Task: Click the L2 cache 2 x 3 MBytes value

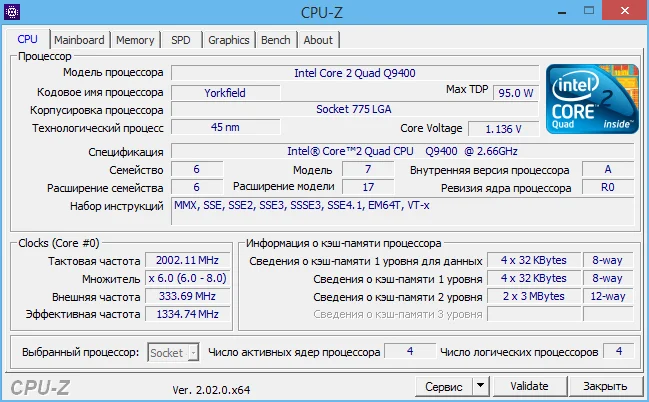Action: click(534, 296)
